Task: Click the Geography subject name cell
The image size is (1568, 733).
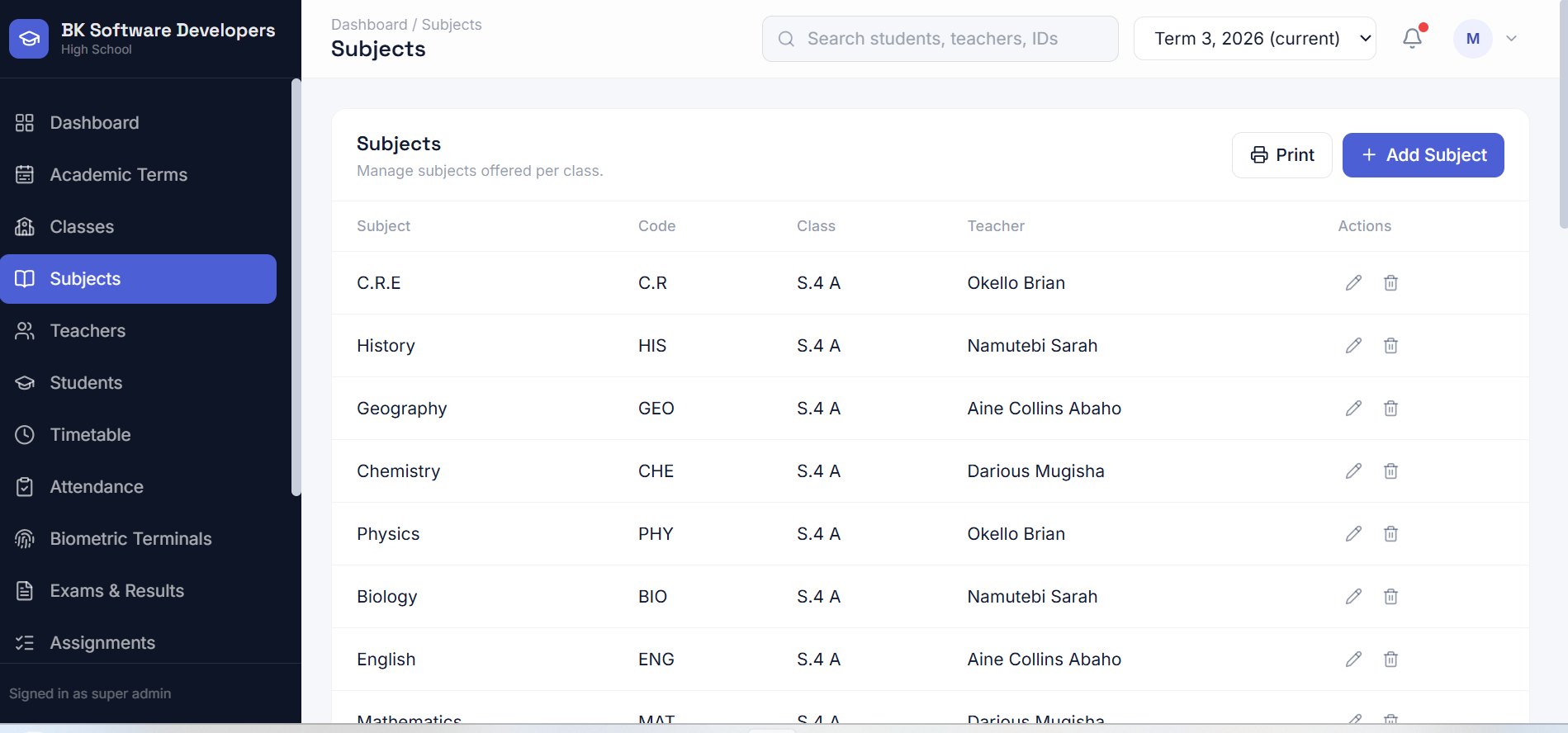Action: (x=401, y=409)
